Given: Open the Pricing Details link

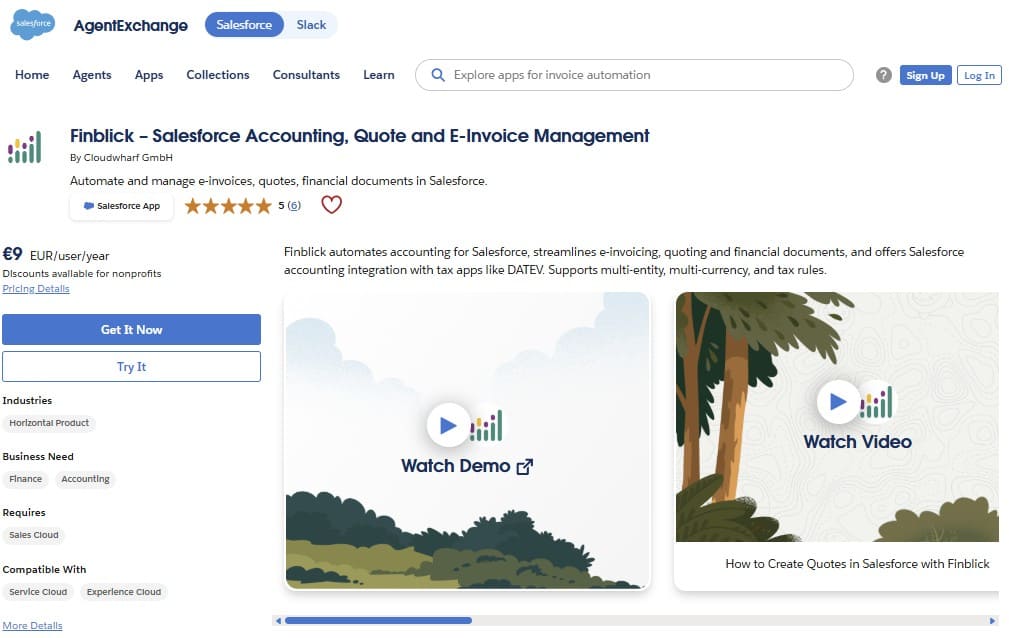Looking at the screenshot, I should pyautogui.click(x=36, y=288).
